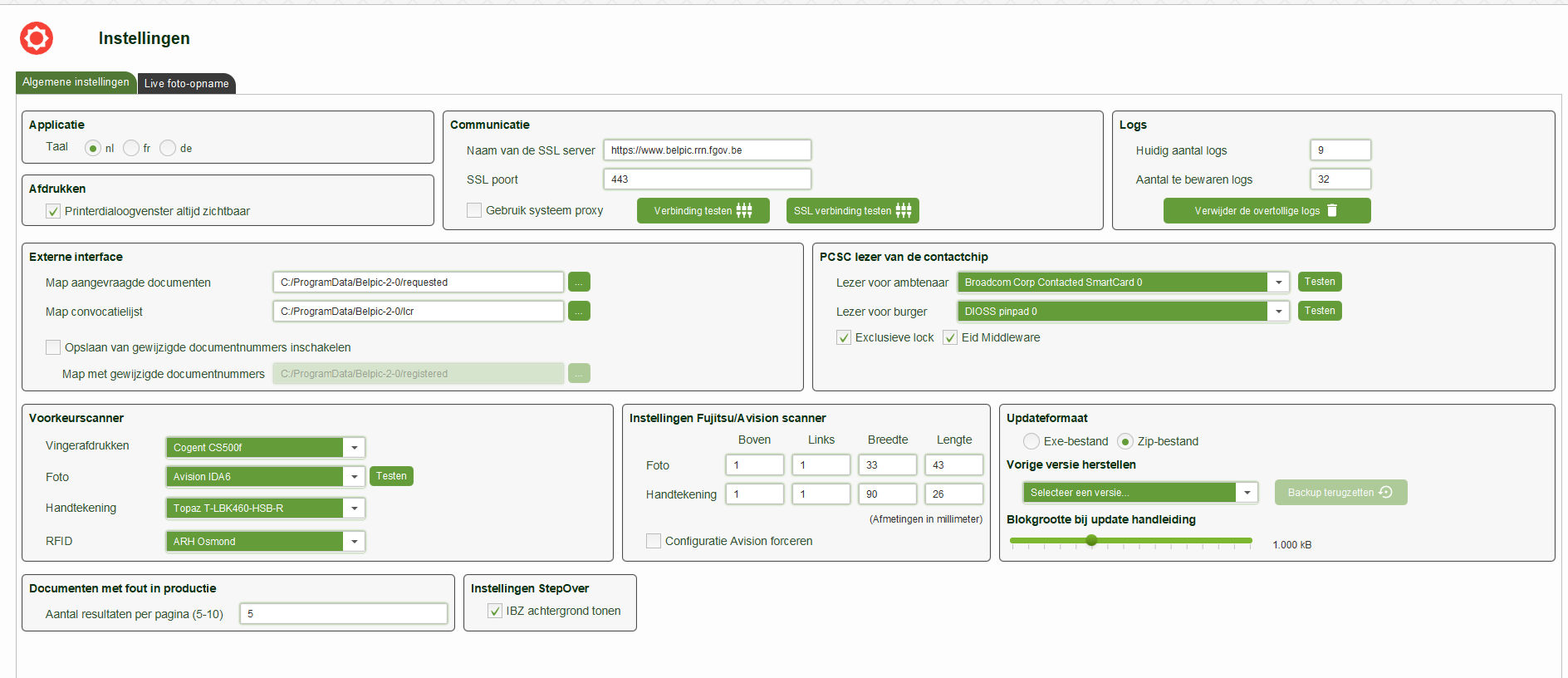Open the Selecteer een versie dropdown
Image resolution: width=1568 pixels, height=678 pixels.
pos(1247,493)
